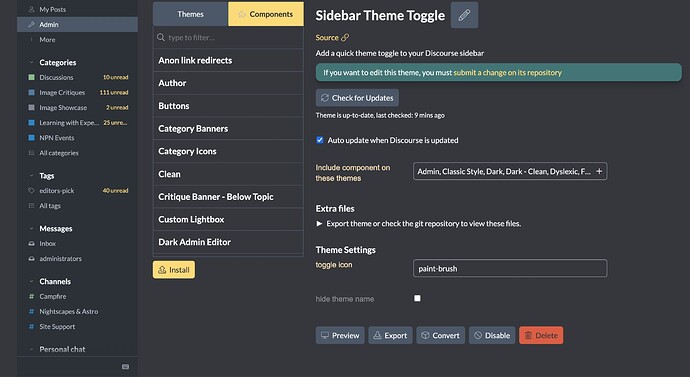
Task: Click the Discussions category color square
Action: tap(31, 77)
